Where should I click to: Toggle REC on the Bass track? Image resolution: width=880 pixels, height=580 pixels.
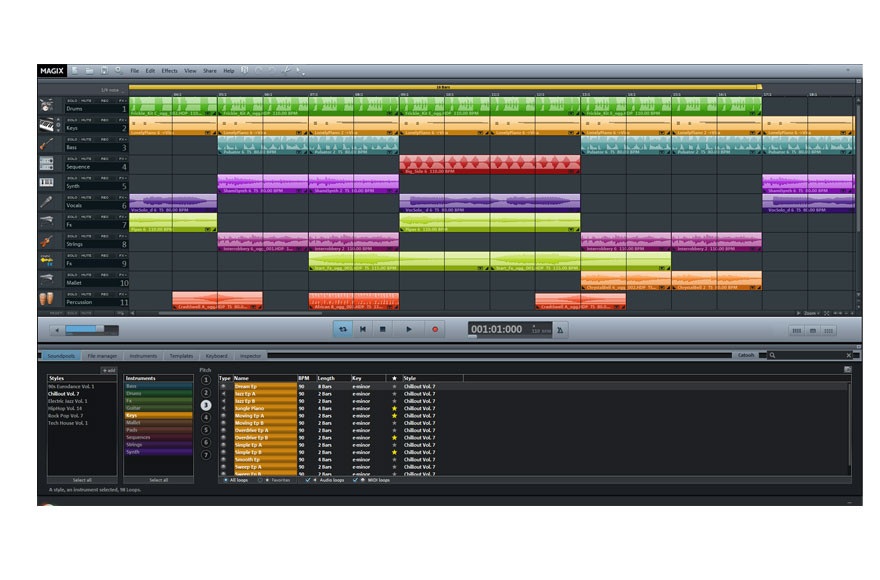[x=105, y=139]
